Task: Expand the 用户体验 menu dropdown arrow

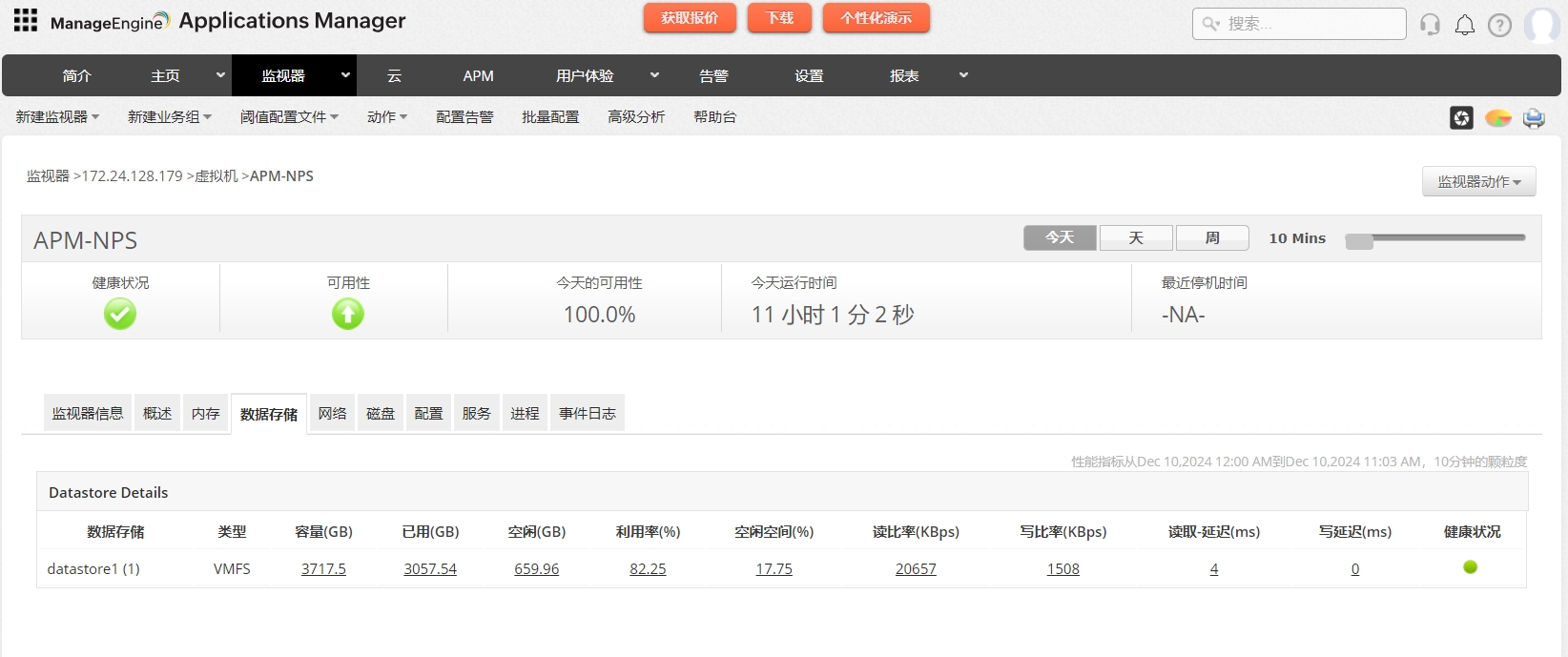Action: click(654, 75)
